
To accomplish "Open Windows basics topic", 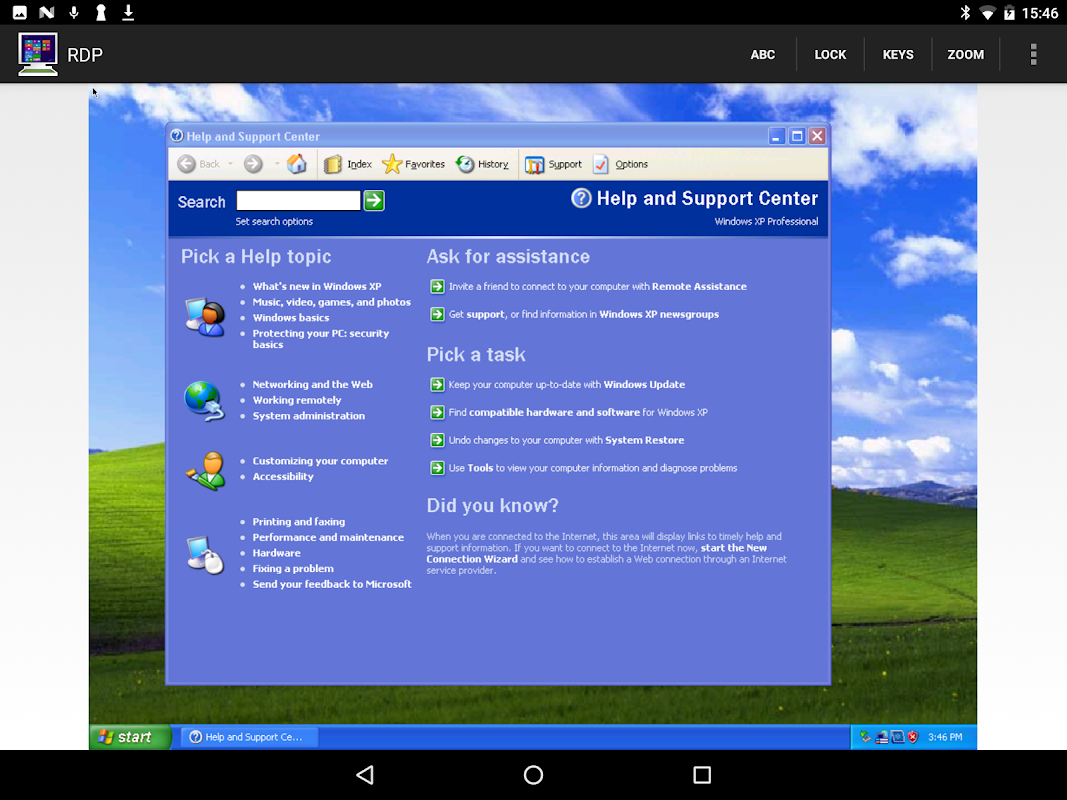I will [291, 318].
